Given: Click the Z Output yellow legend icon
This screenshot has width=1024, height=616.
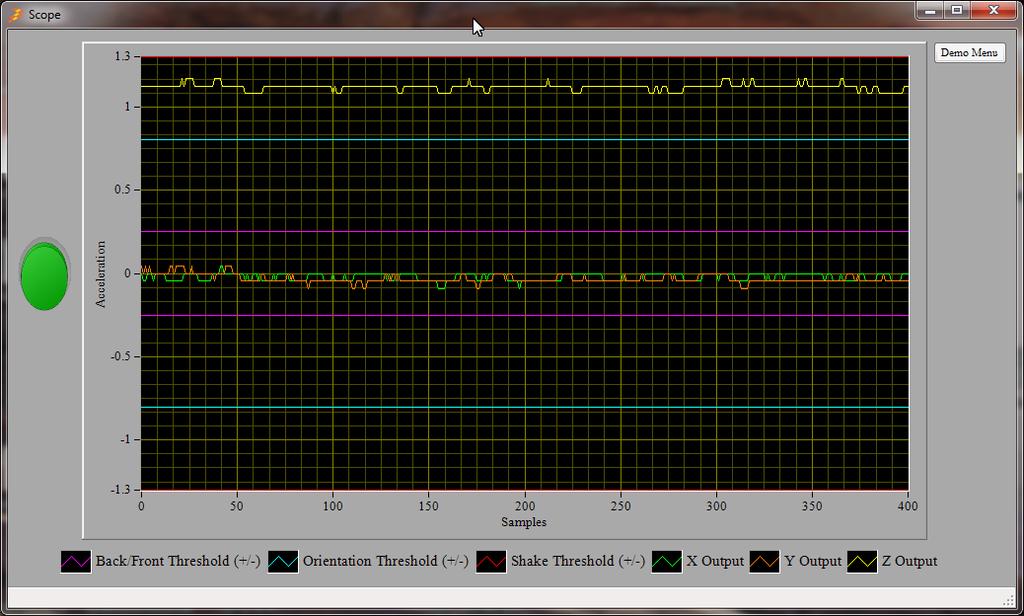Looking at the screenshot, I should [x=862, y=561].
